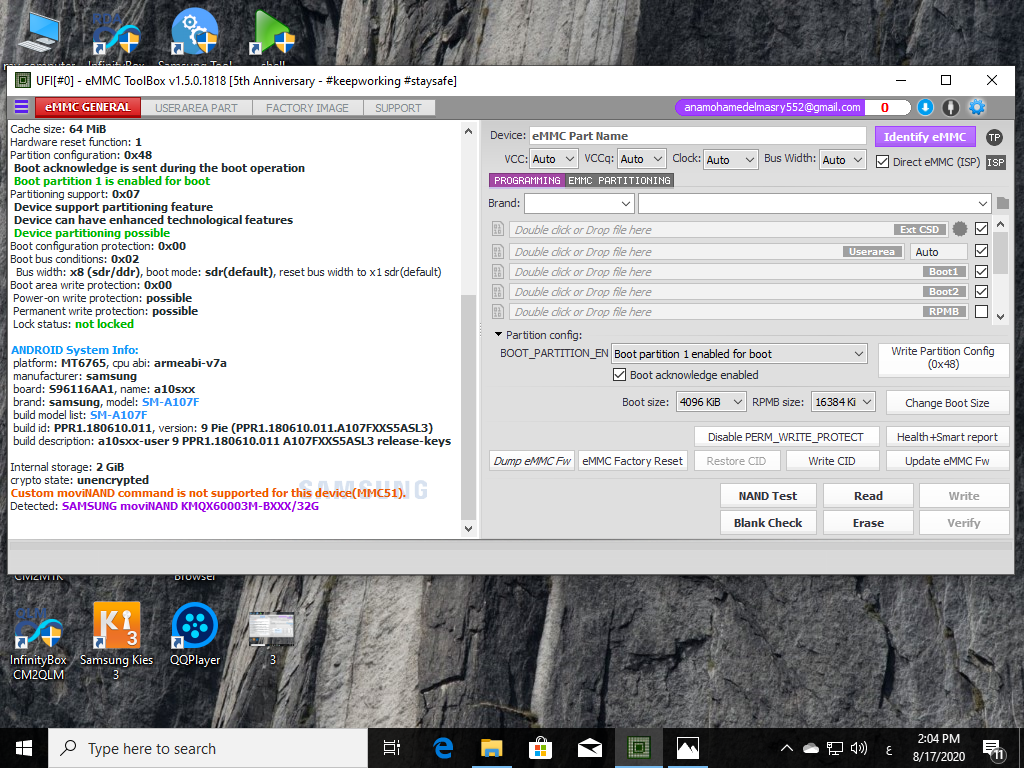Toggle Direct eMMC (ISP) checkbox

(x=882, y=162)
